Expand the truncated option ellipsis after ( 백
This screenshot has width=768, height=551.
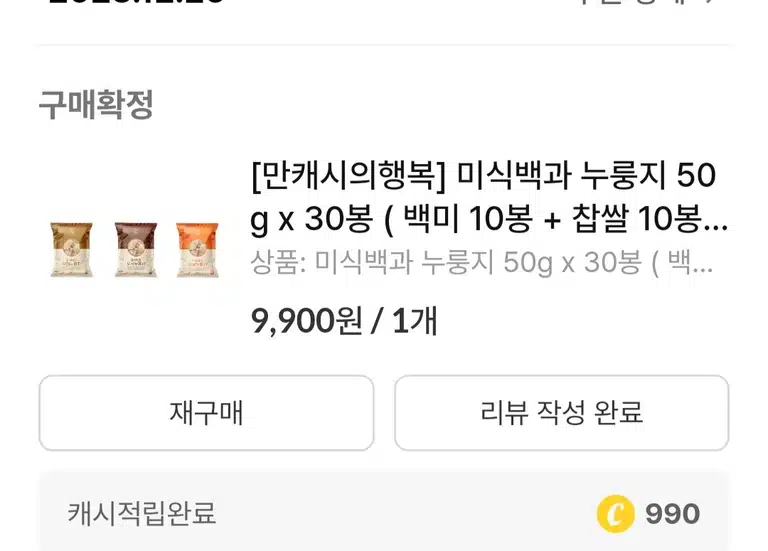coord(703,263)
